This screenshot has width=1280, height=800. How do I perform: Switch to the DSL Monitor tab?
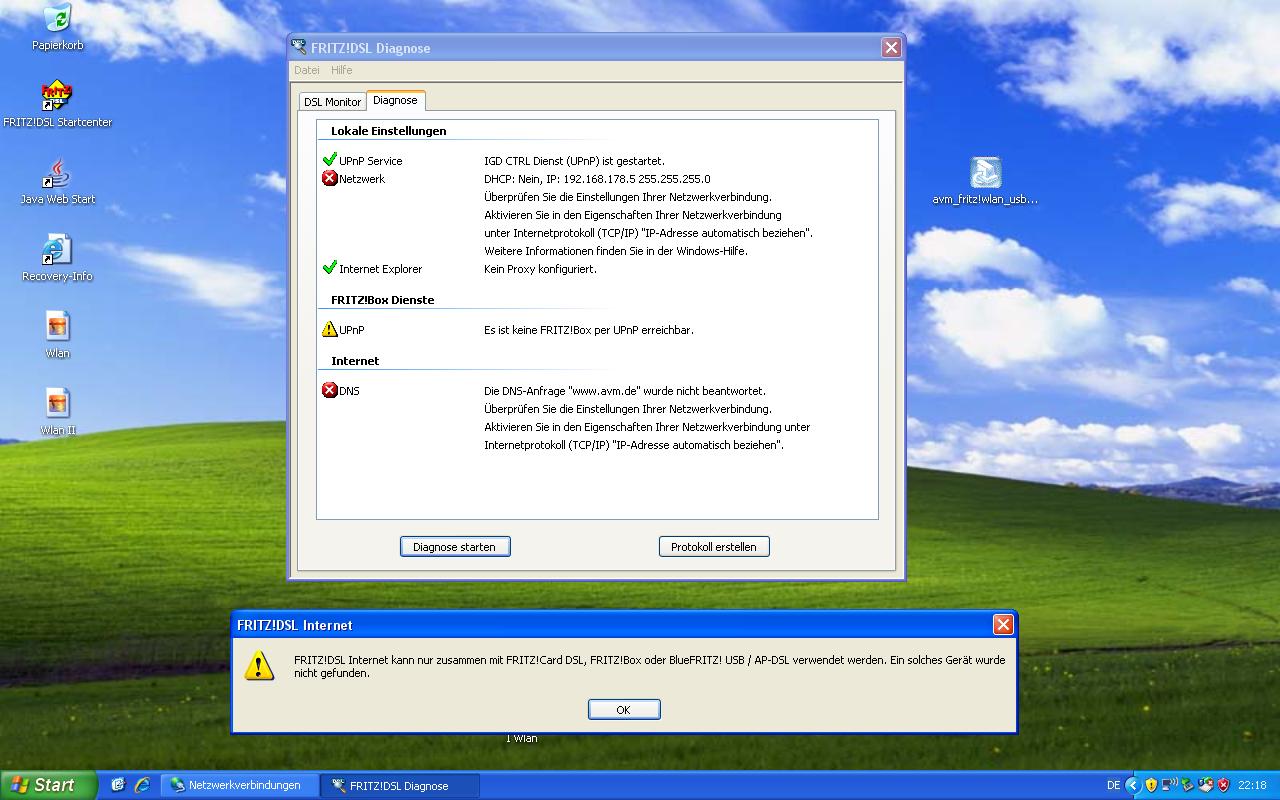click(x=332, y=102)
